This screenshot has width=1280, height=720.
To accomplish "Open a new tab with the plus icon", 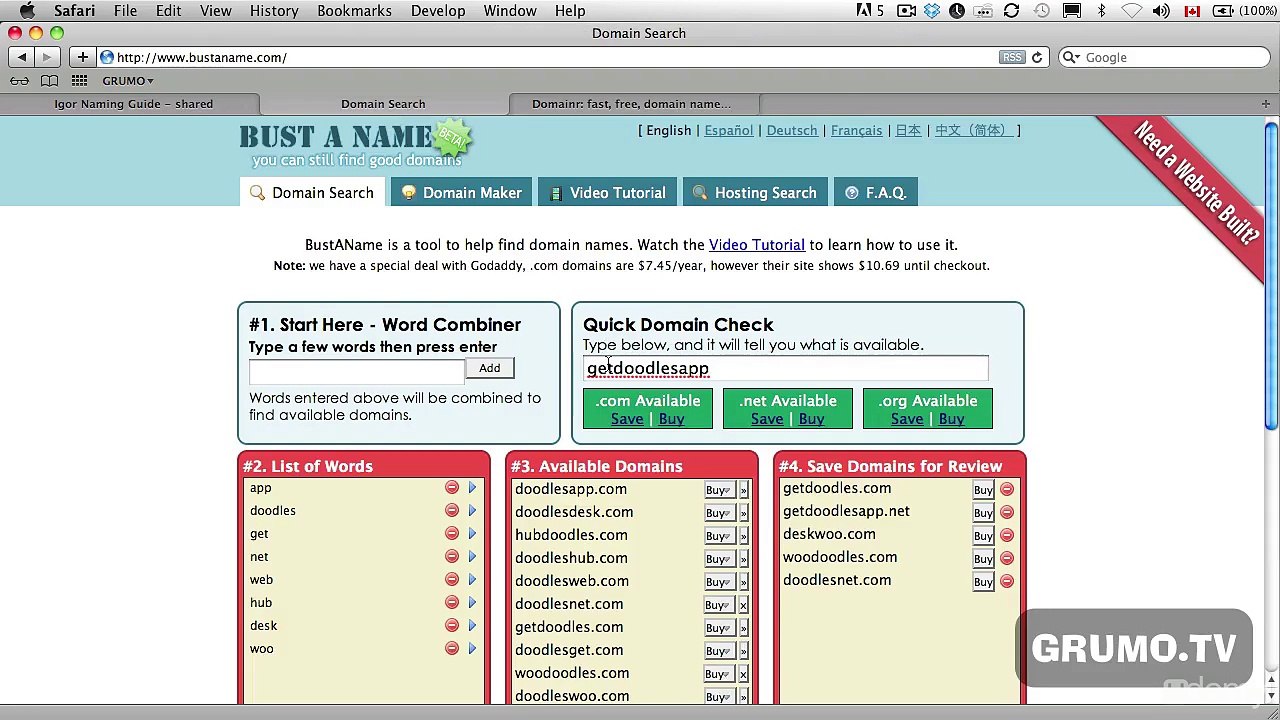I will pyautogui.click(x=1265, y=104).
